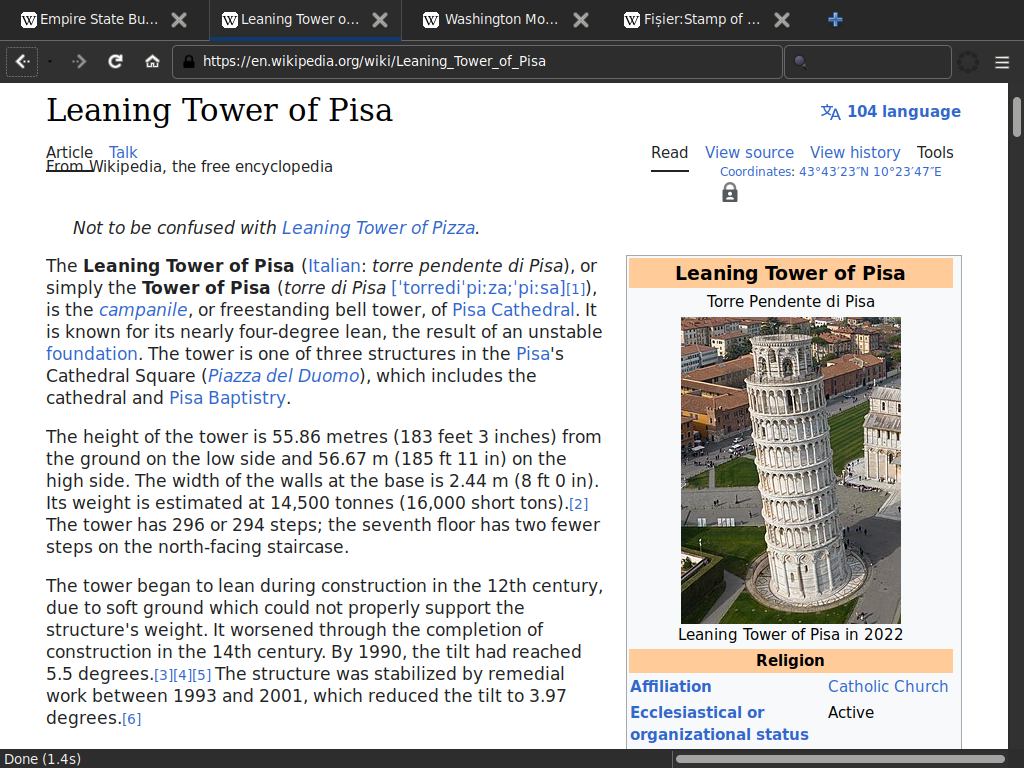Click the browser back button
Image resolution: width=1024 pixels, height=768 pixels.
23,62
